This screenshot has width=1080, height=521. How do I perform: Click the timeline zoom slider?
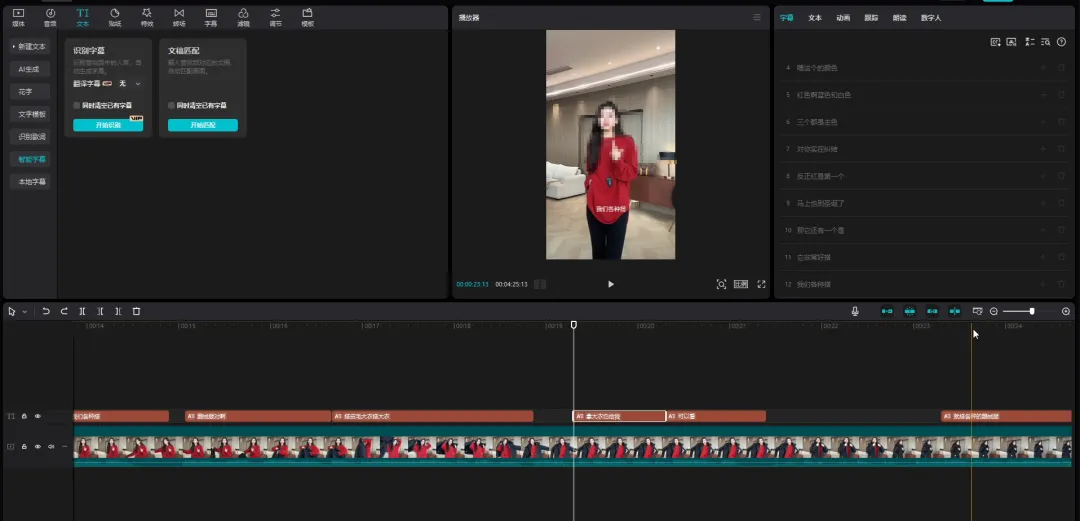click(x=1031, y=311)
